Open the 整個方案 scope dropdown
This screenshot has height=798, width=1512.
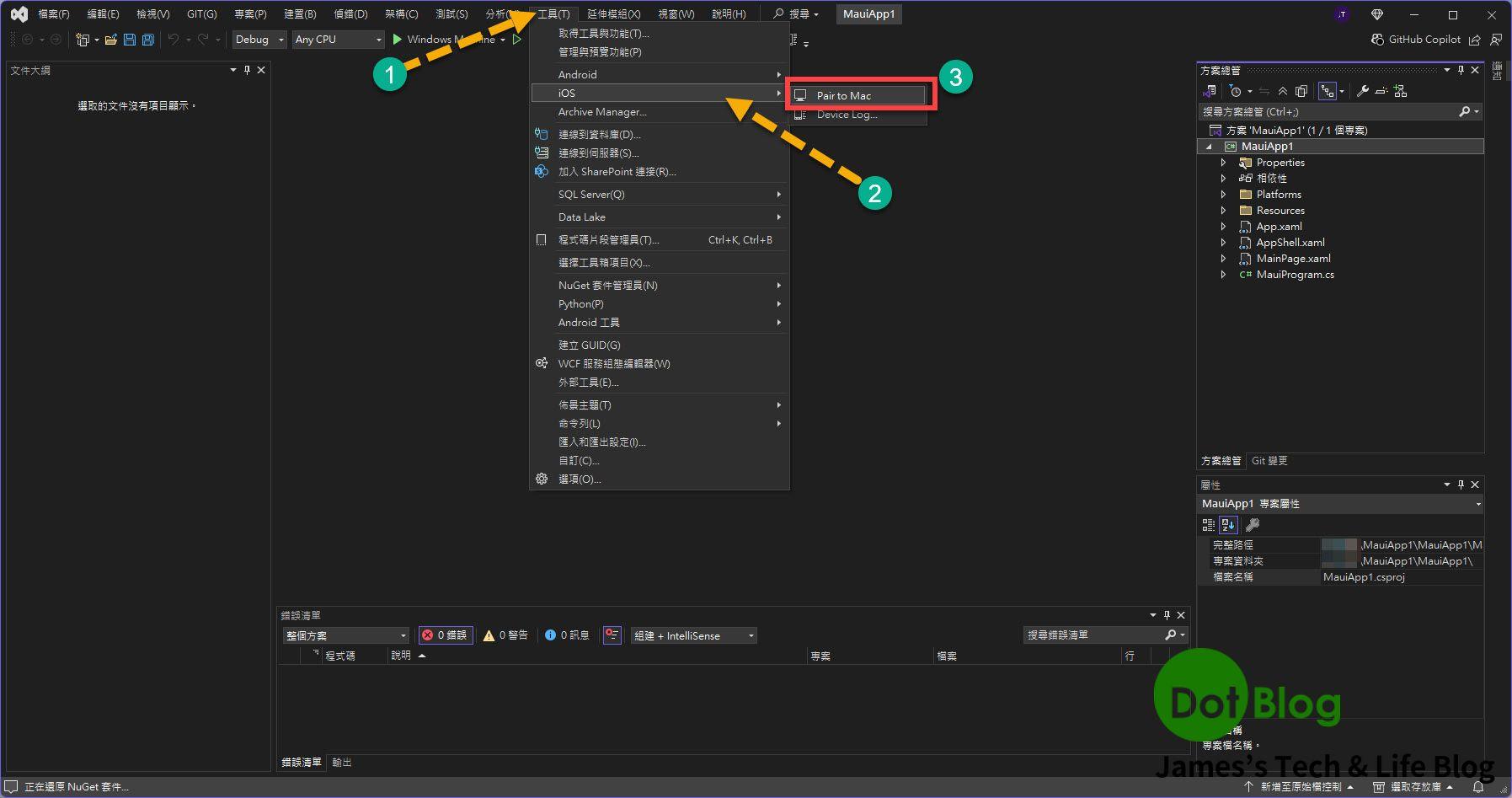coord(346,635)
